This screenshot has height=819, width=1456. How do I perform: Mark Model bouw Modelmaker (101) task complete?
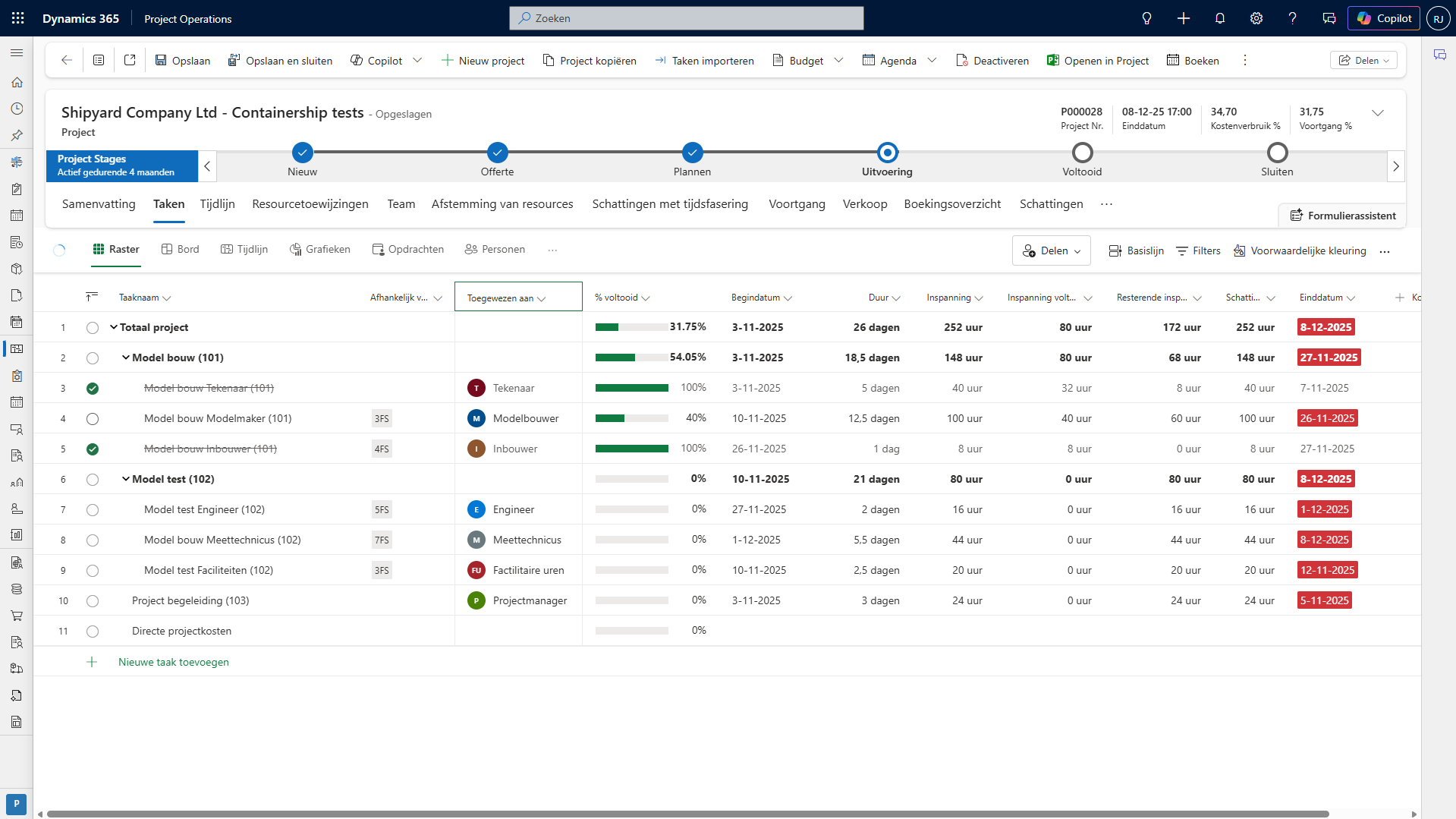click(93, 419)
